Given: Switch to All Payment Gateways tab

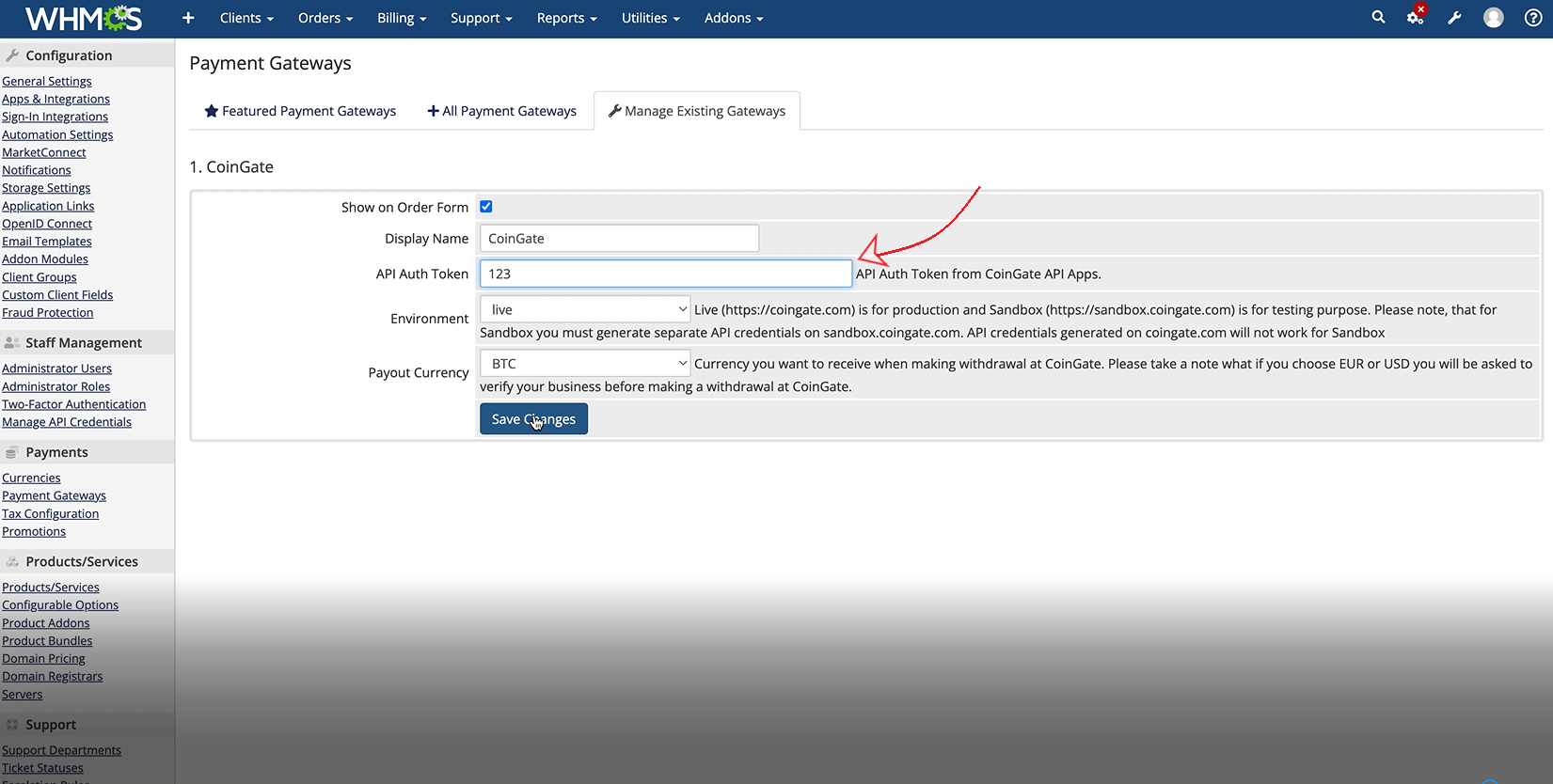Looking at the screenshot, I should click(502, 111).
